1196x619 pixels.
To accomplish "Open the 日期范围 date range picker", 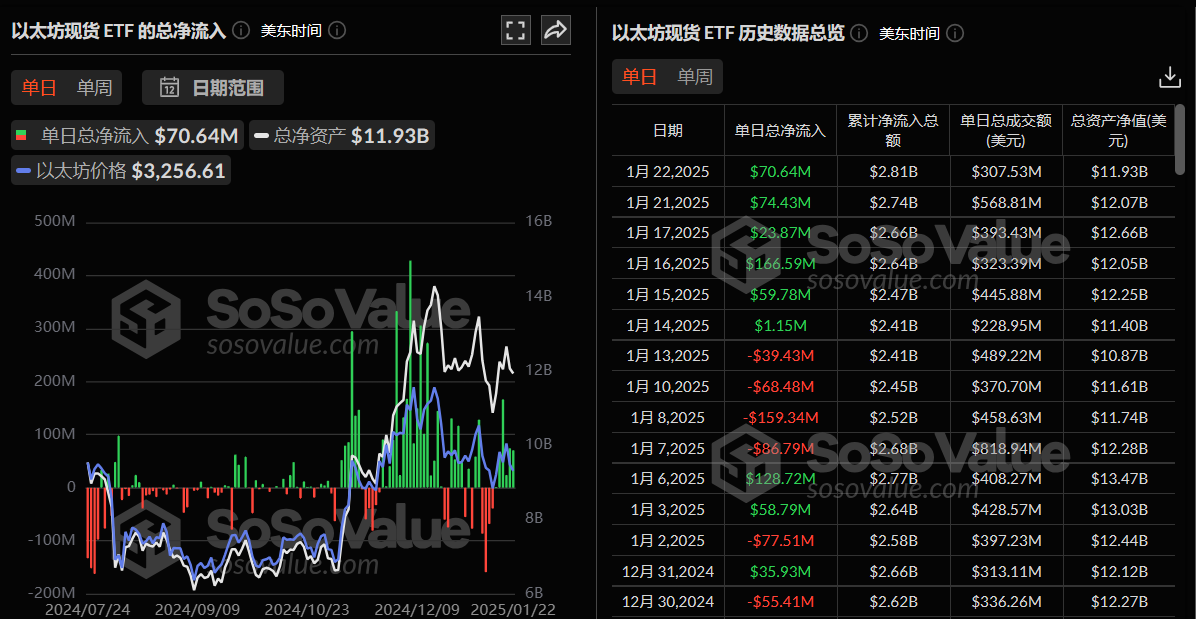I will pyautogui.click(x=213, y=88).
